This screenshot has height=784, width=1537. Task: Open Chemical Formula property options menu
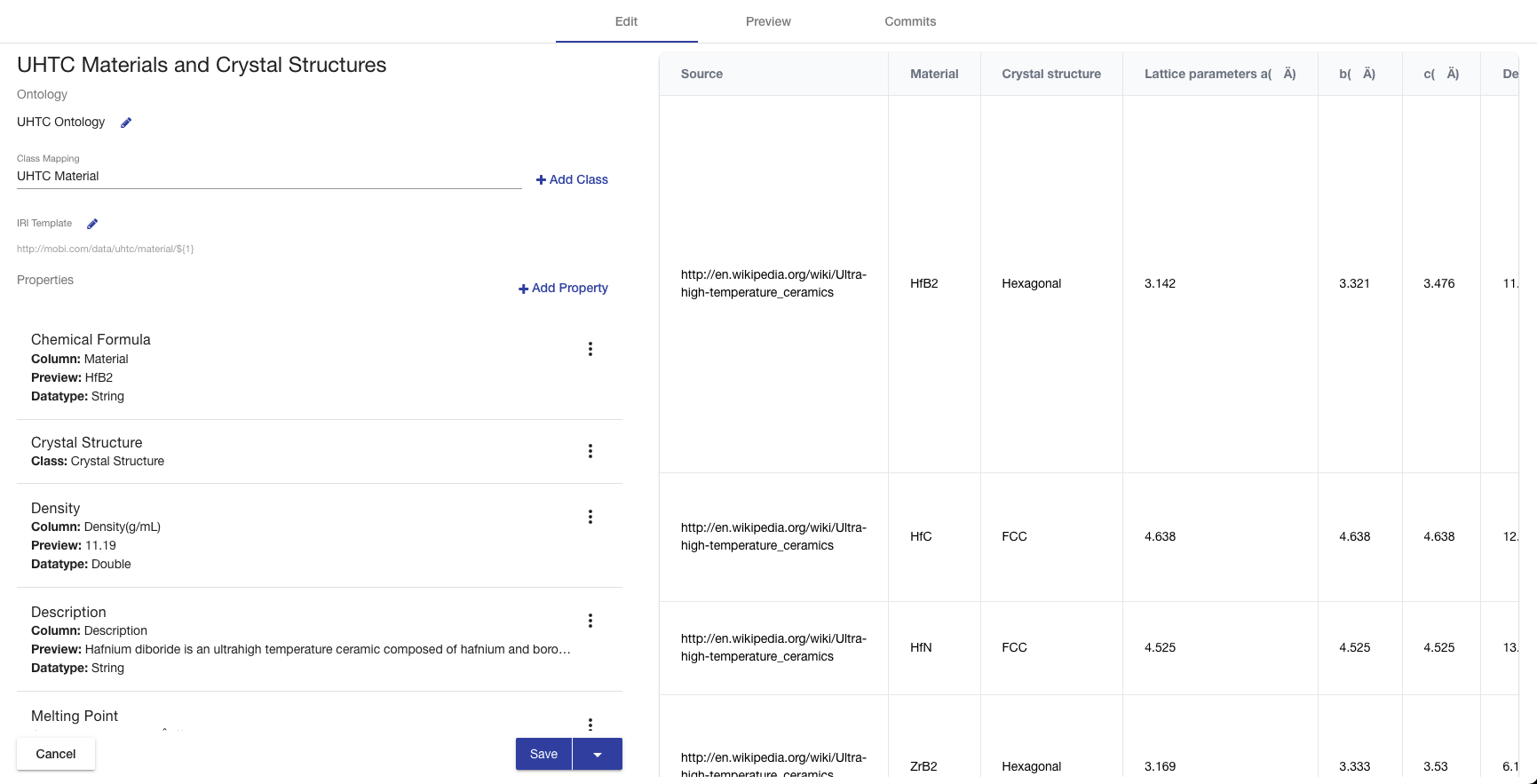click(x=590, y=349)
